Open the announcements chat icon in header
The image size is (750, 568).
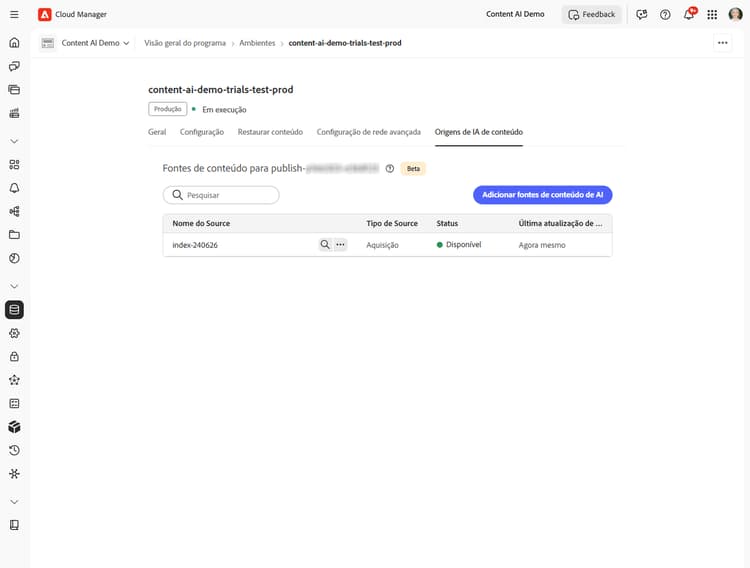coord(641,14)
